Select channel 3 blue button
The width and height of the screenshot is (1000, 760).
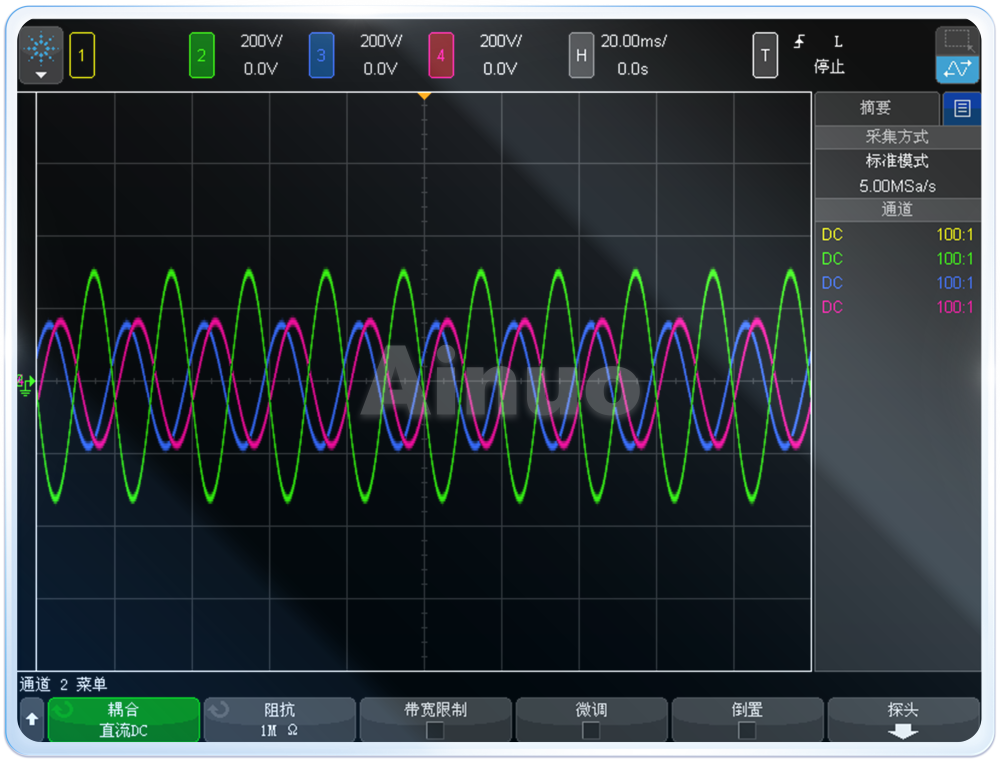[x=321, y=55]
